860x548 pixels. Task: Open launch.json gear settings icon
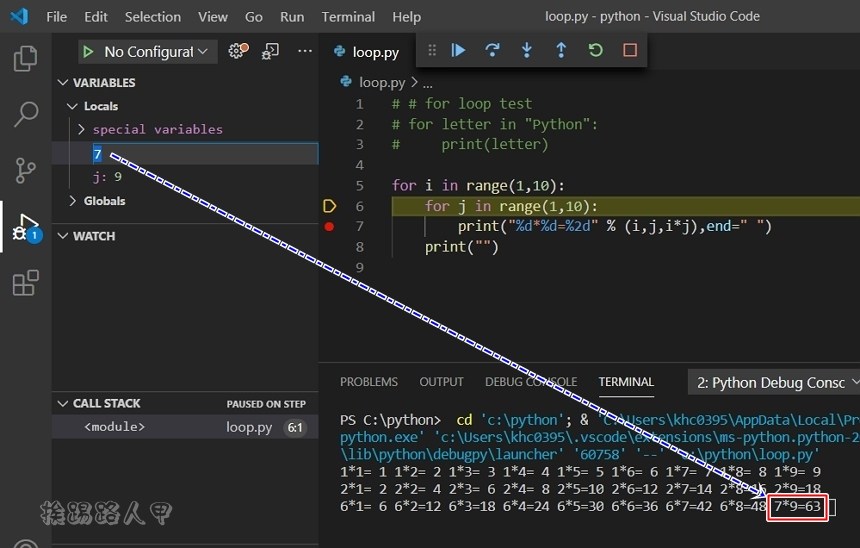(x=237, y=51)
